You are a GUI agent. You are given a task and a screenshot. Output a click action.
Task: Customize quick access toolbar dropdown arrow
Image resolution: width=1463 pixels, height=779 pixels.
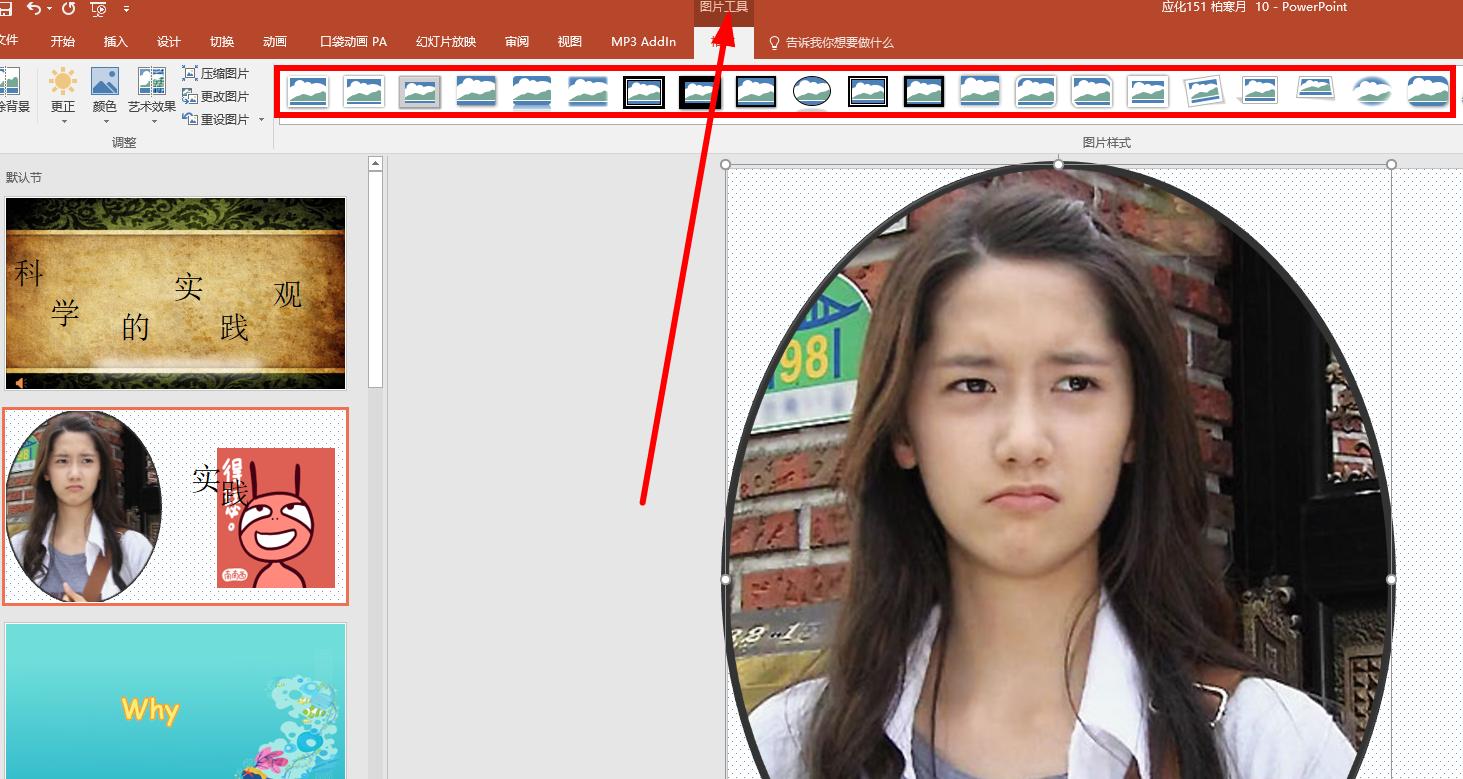[x=127, y=9]
